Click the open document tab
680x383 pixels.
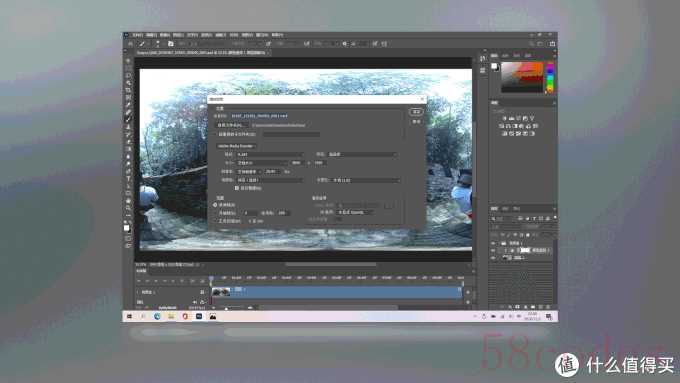pos(202,53)
